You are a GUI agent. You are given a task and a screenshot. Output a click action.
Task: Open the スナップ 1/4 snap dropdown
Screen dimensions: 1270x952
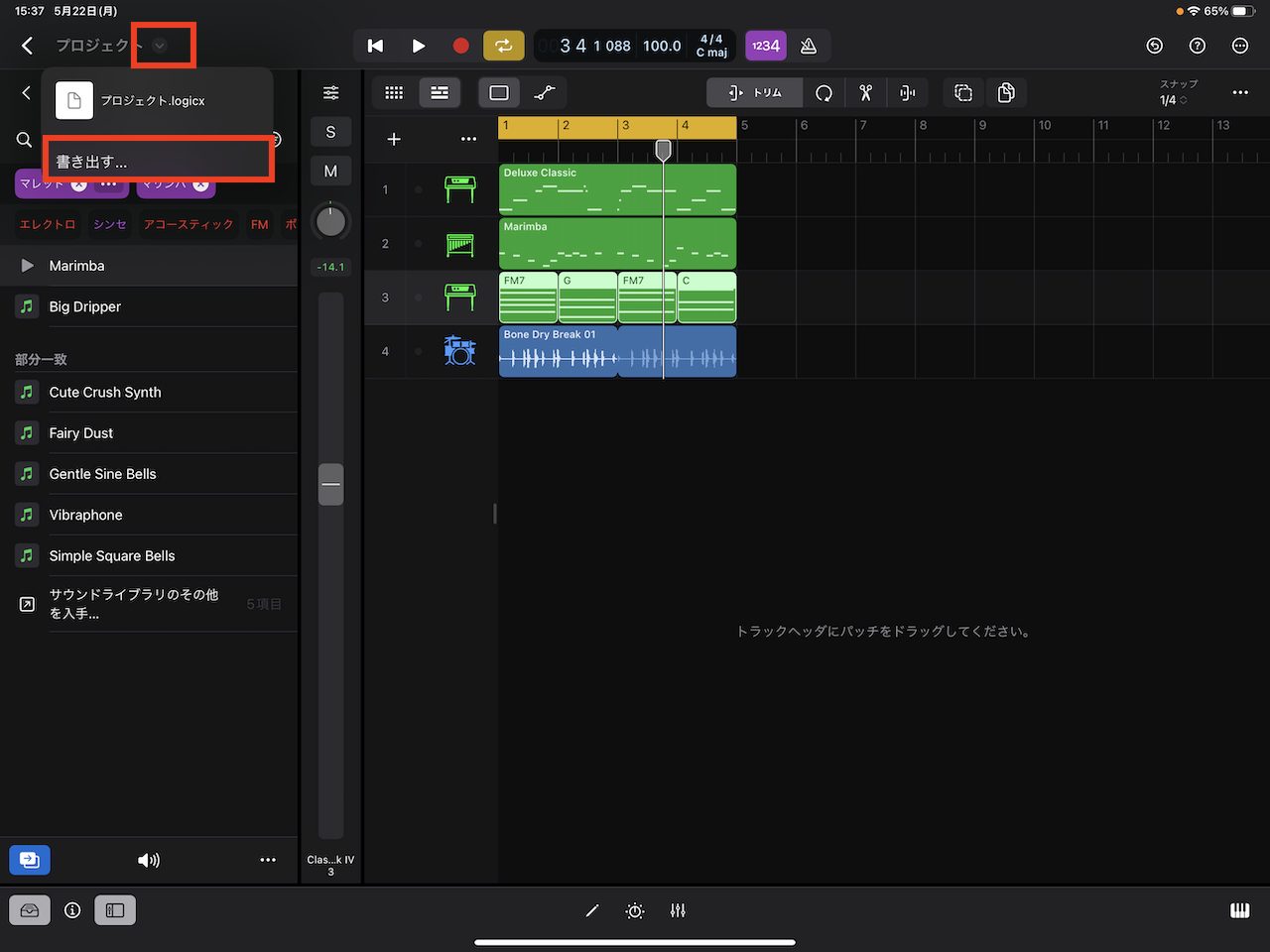pos(1177,93)
